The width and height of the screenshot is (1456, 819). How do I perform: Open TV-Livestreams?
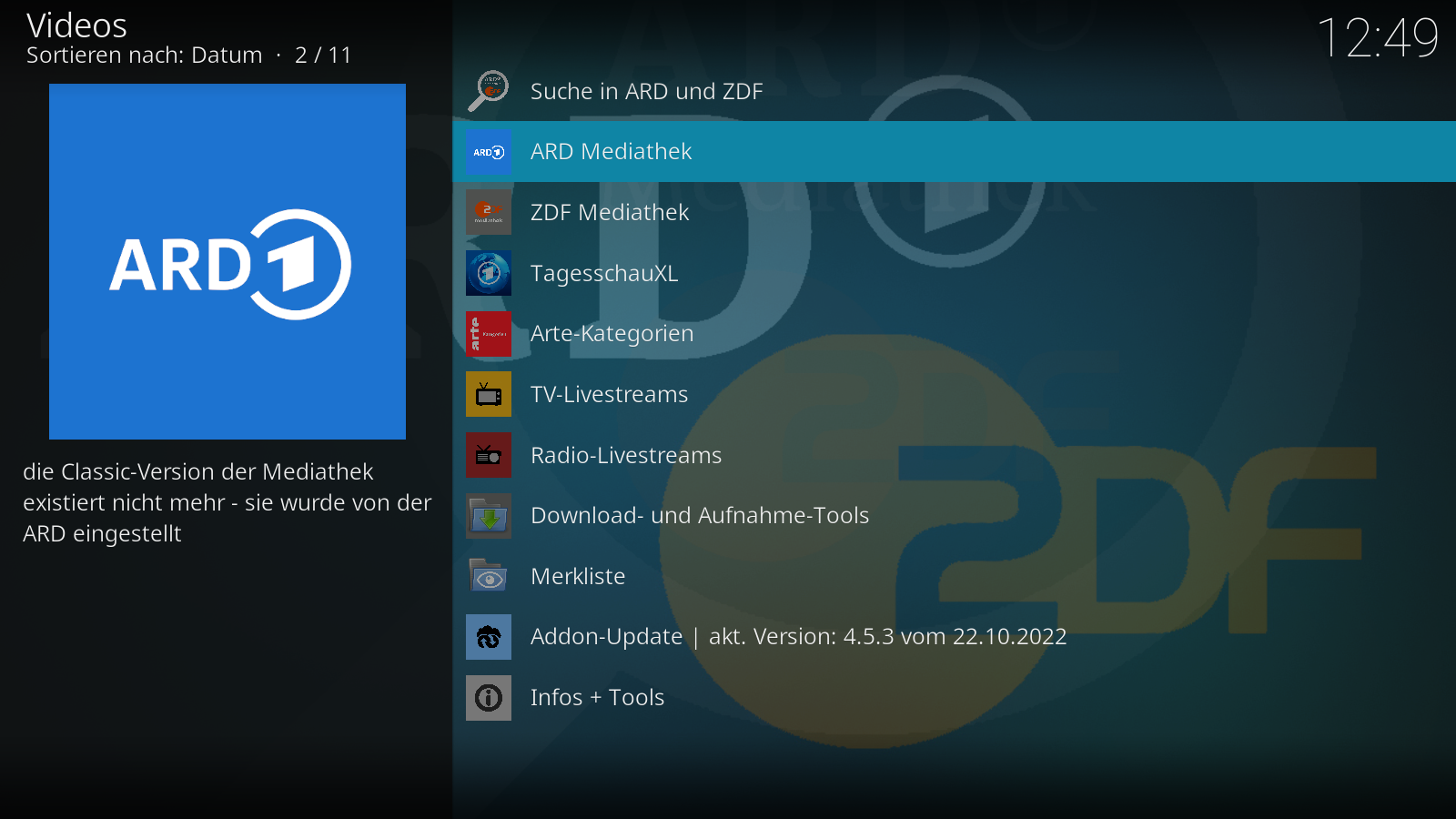(x=954, y=394)
